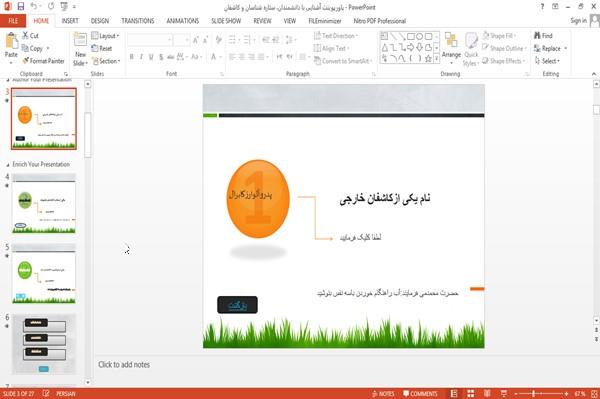The width and height of the screenshot is (600, 399).
Task: Toggle text Shadow formatting
Action: pos(161,57)
